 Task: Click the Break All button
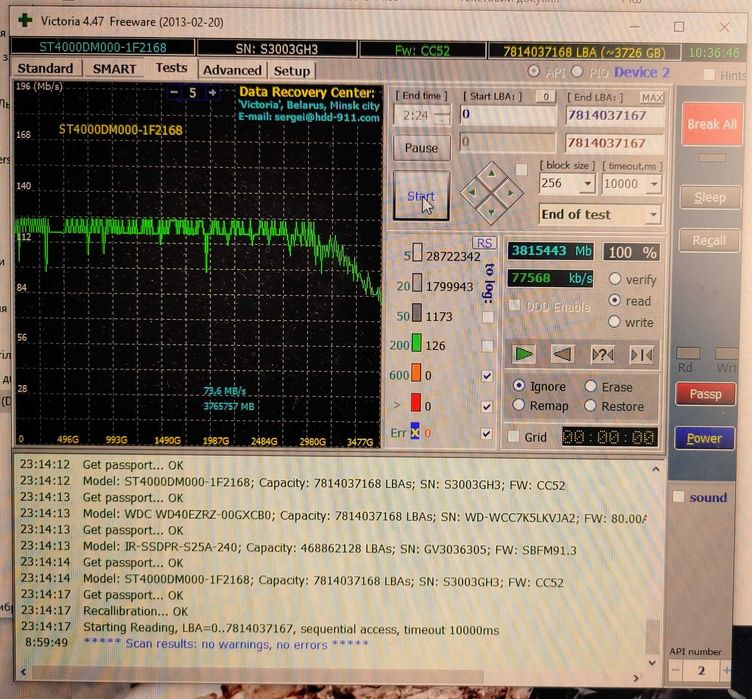(712, 124)
